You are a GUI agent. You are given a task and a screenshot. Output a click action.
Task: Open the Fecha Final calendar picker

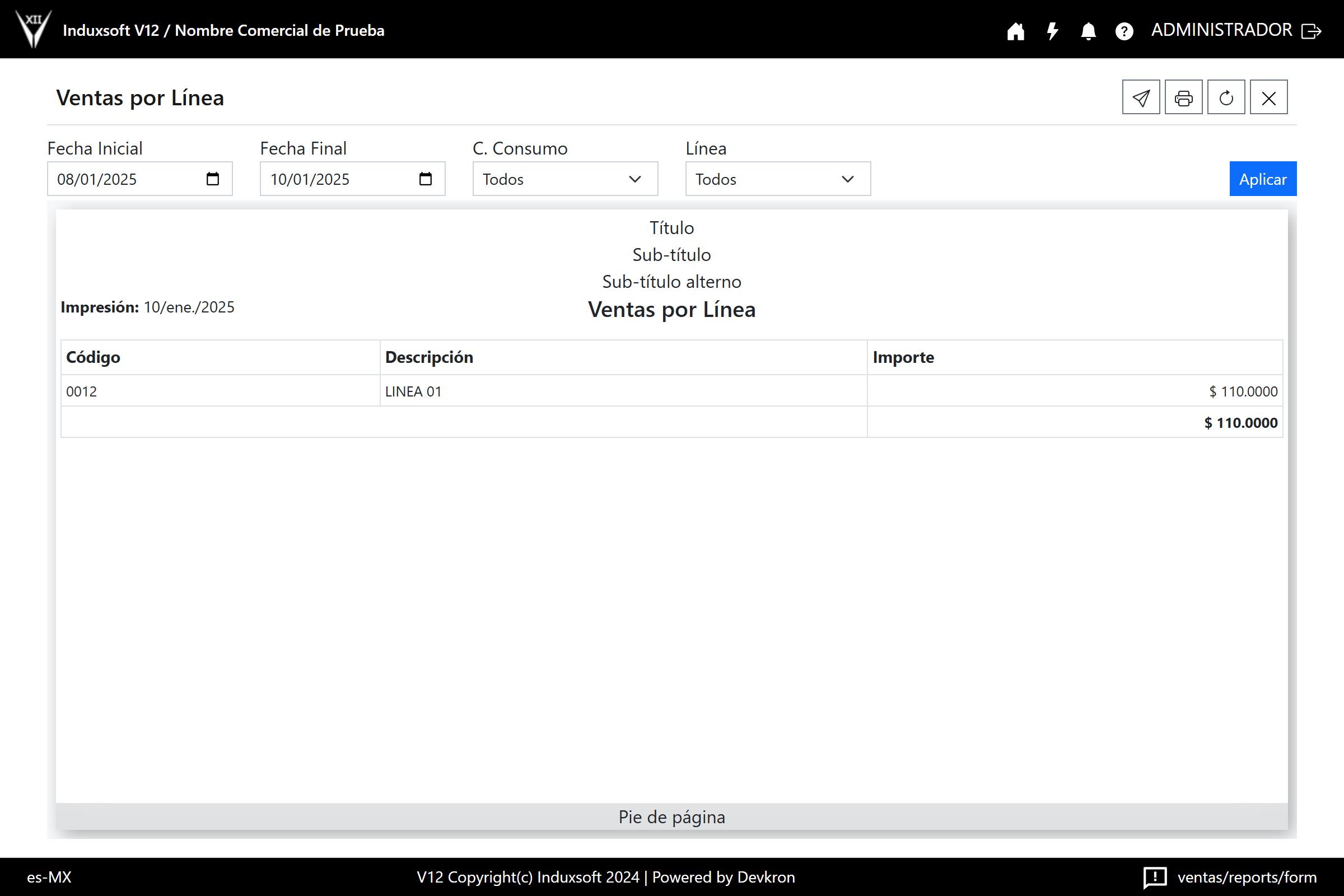[x=425, y=179]
